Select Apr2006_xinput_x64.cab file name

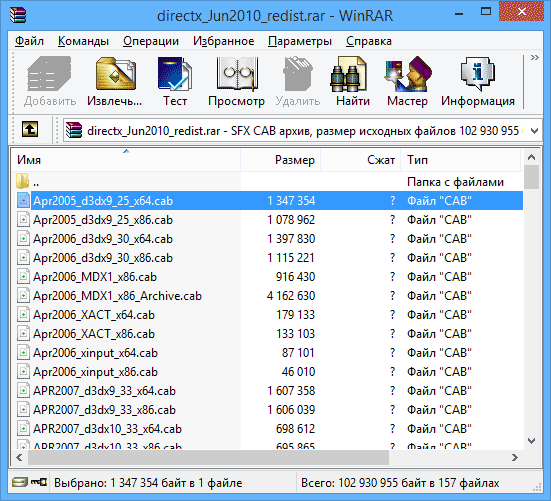(95, 353)
